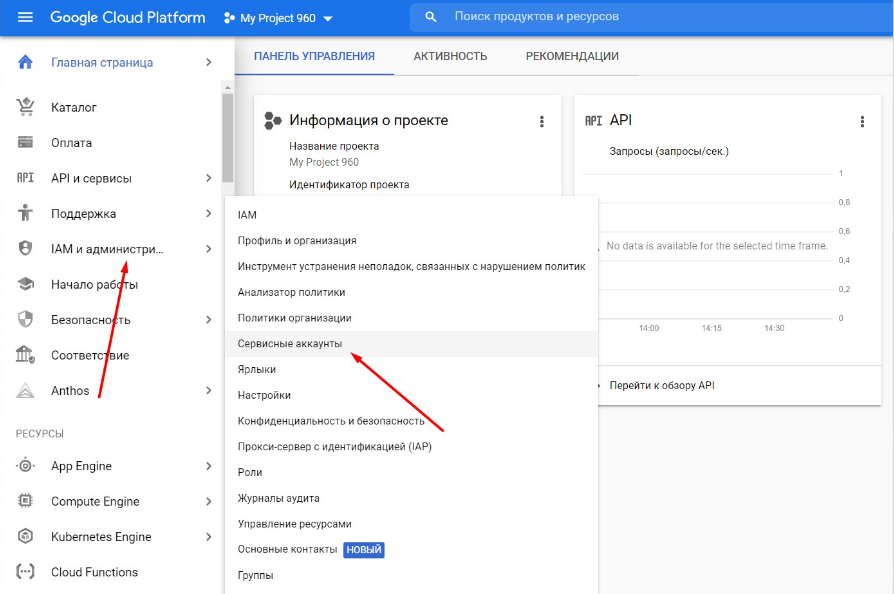Select Профиль и организация menu item

pyautogui.click(x=411, y=241)
